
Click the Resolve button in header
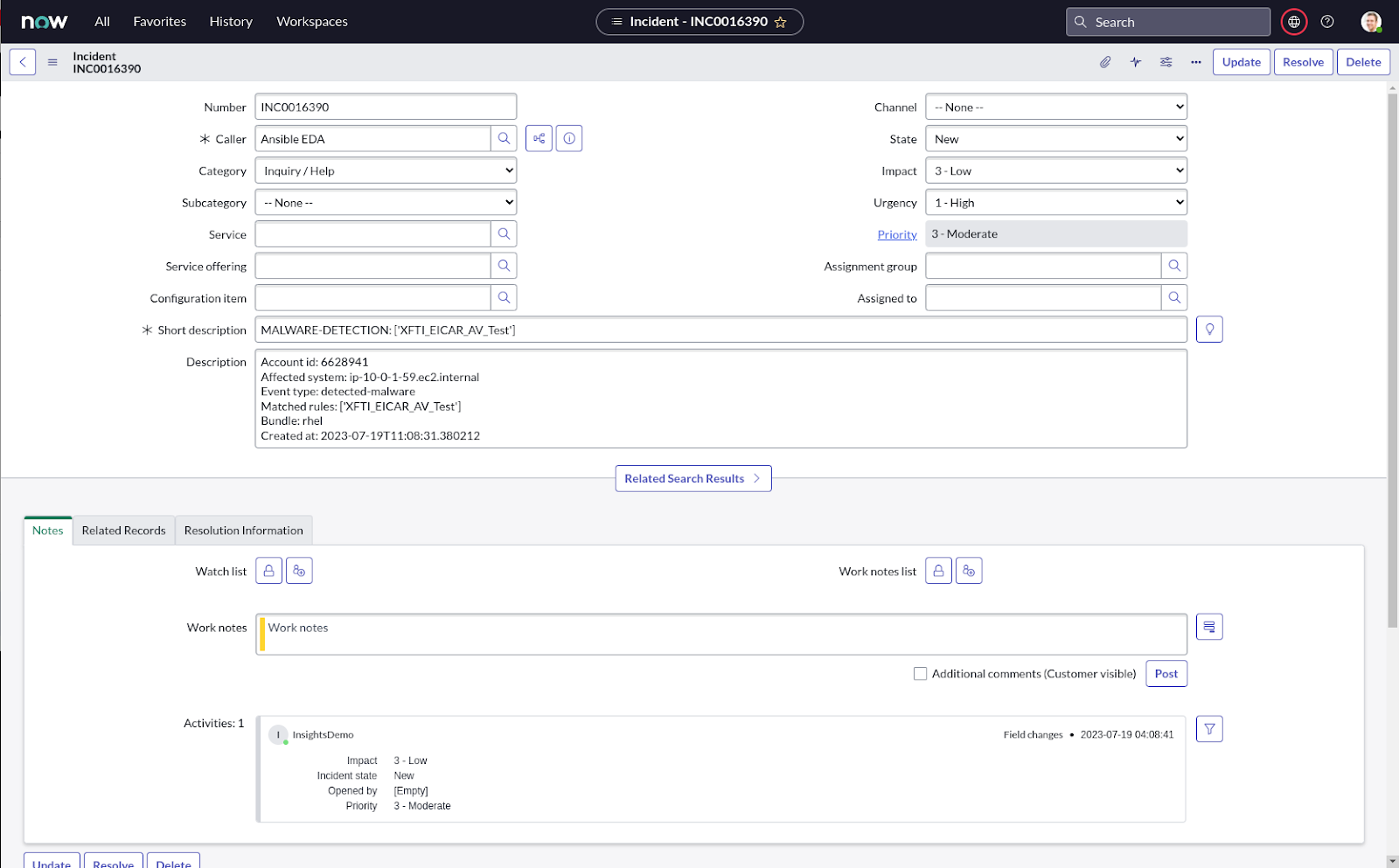coord(1303,62)
